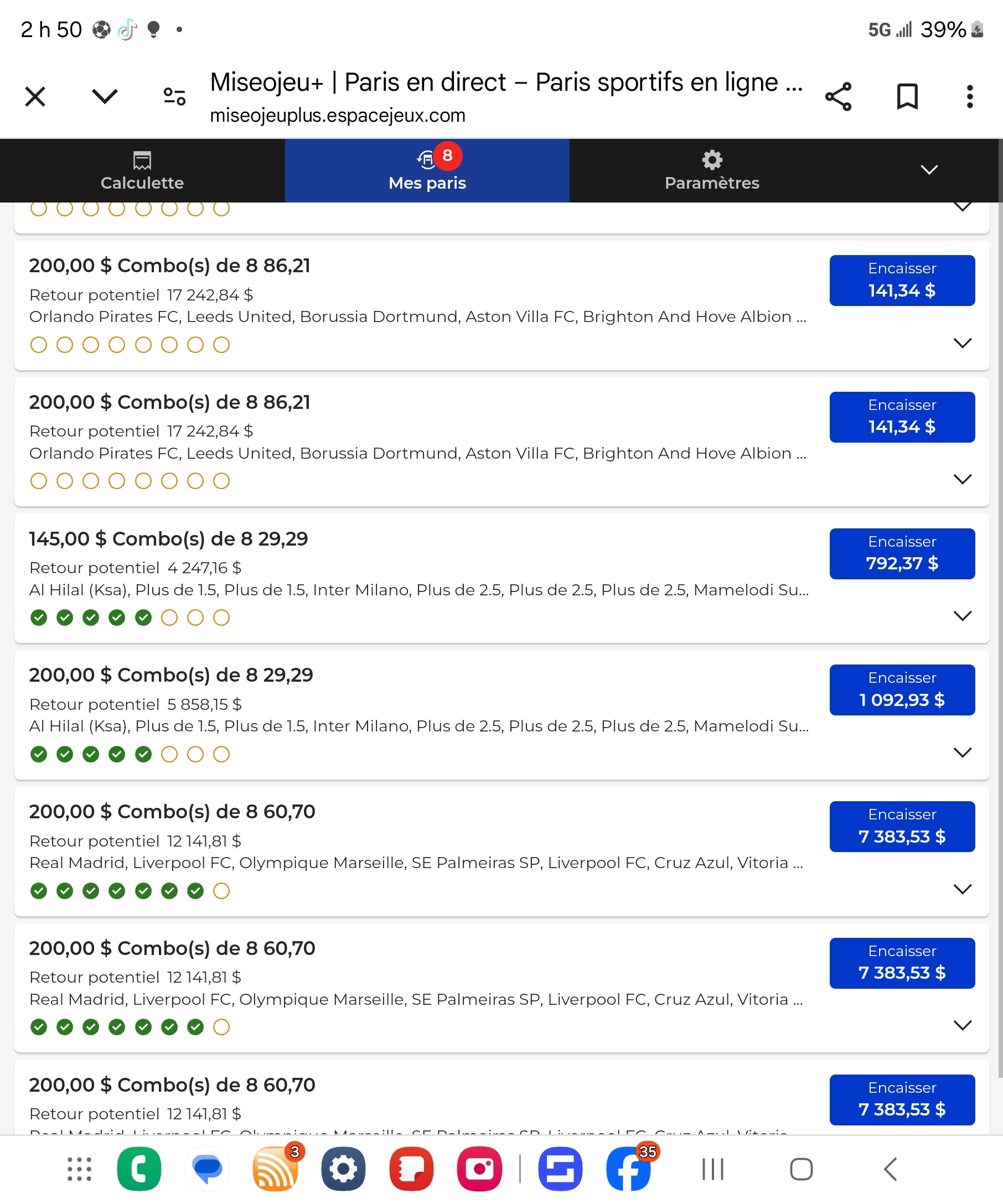Open the app drawer grid icon
The height and width of the screenshot is (1204, 1003).
click(x=79, y=1169)
